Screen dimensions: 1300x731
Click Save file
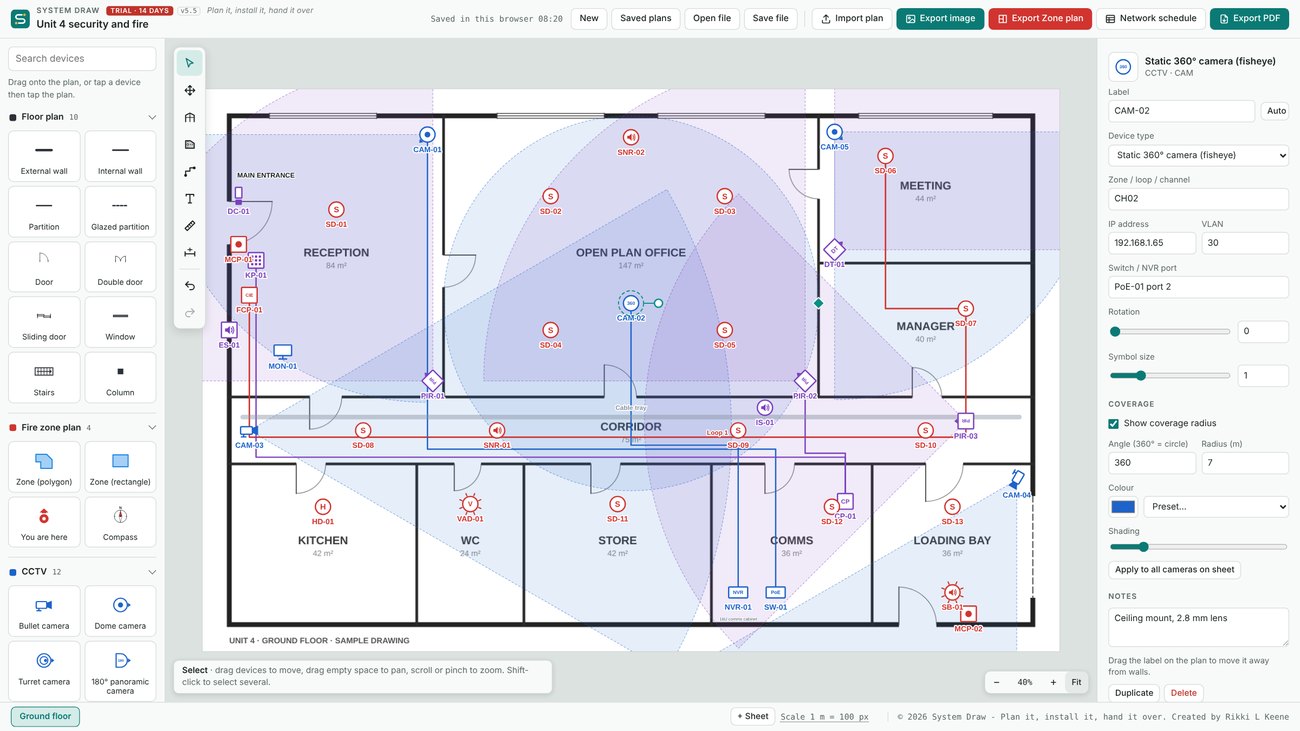[x=770, y=18]
